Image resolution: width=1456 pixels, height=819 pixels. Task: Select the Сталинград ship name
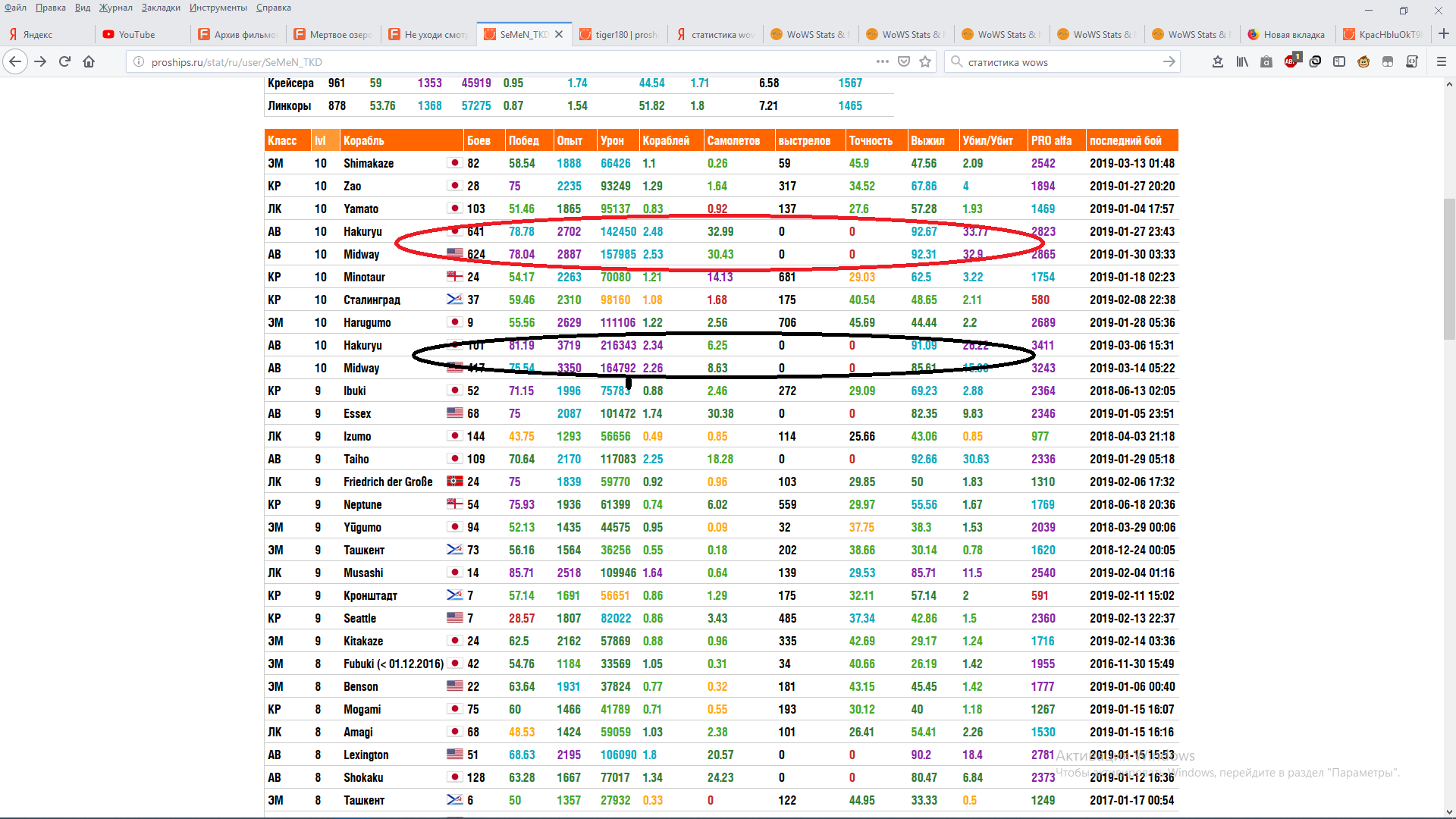tap(372, 300)
